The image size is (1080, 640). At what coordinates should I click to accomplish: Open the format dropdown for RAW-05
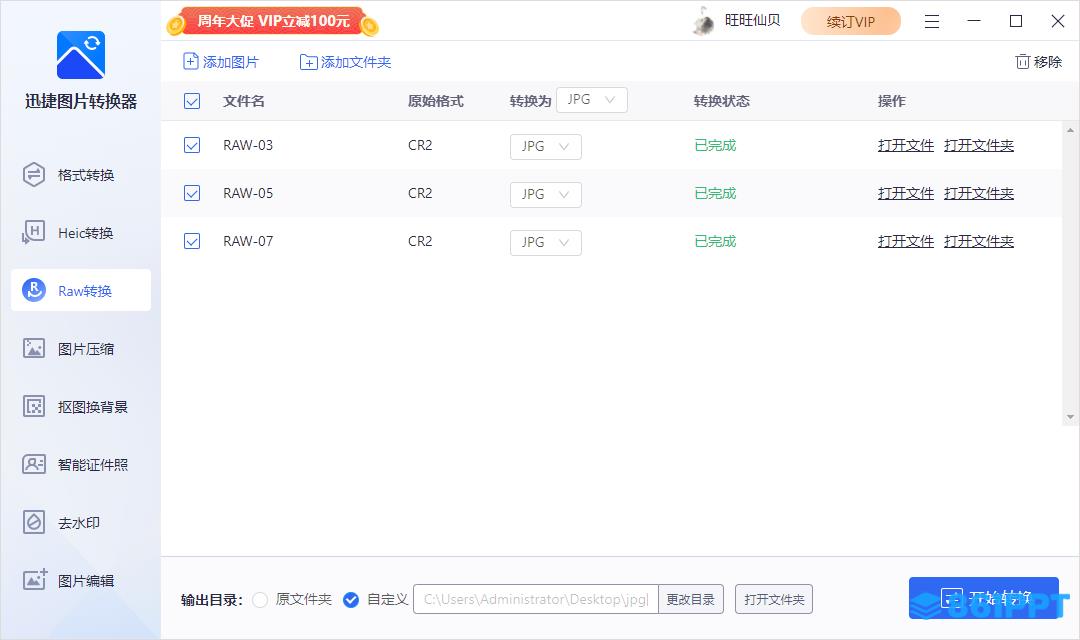pyautogui.click(x=545, y=194)
